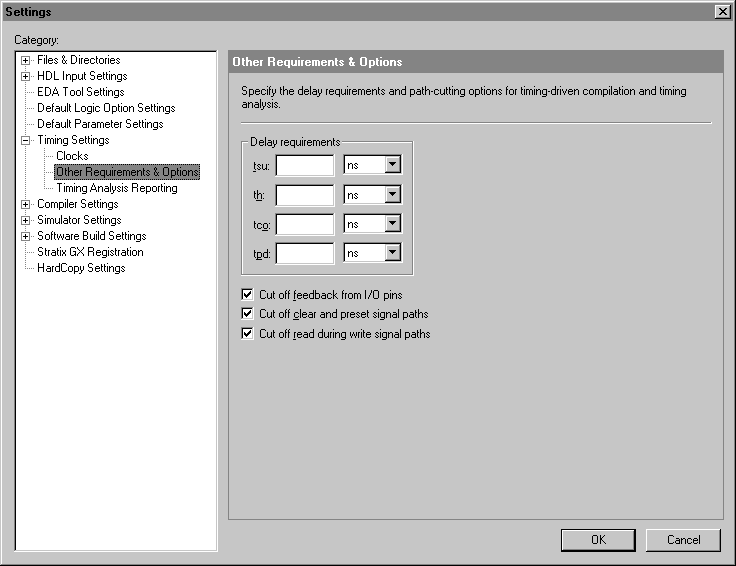This screenshot has height=566, width=736.
Task: Open the tco units dropdown
Action: coord(392,224)
